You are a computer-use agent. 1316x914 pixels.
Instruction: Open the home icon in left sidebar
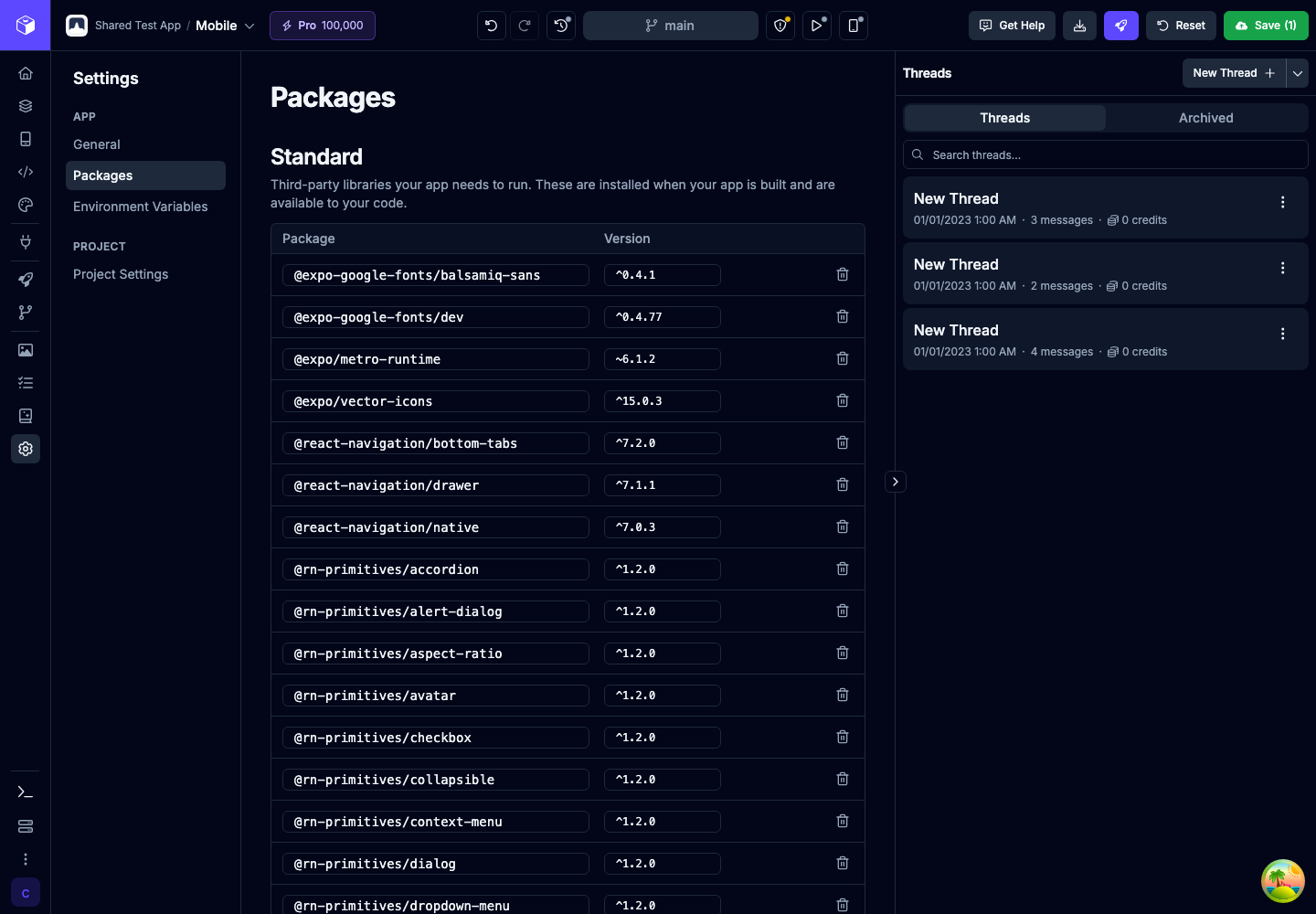pos(26,73)
